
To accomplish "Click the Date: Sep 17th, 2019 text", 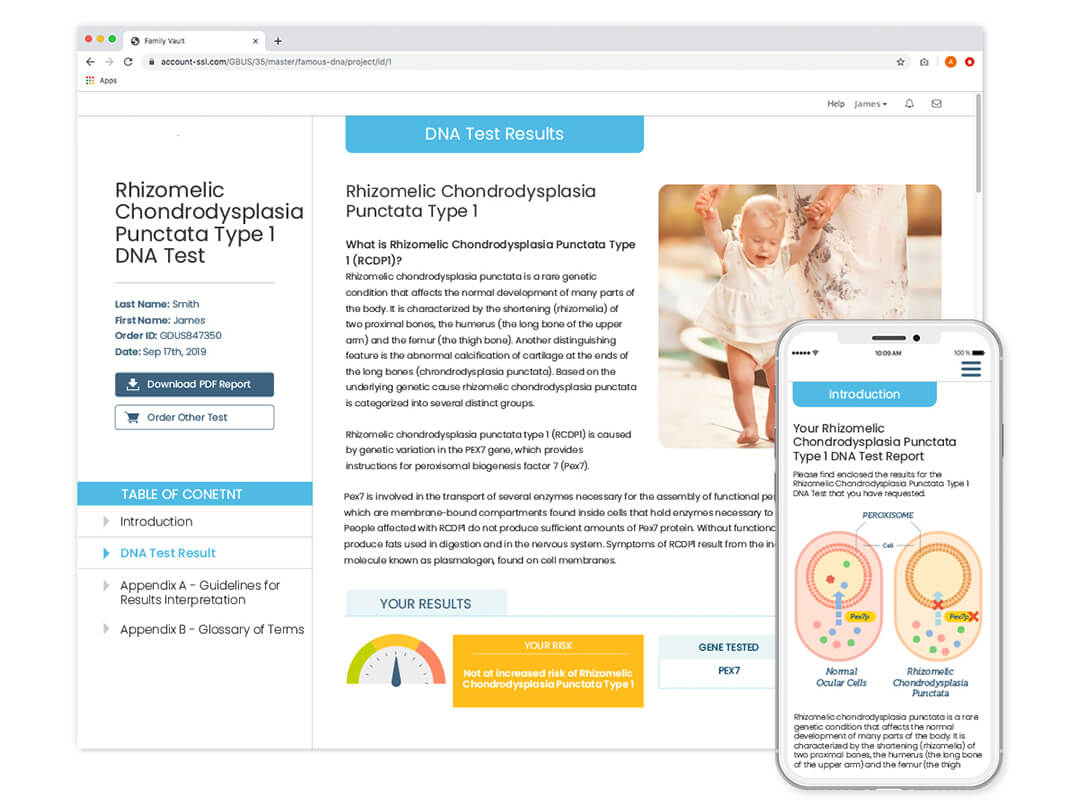I will [160, 351].
